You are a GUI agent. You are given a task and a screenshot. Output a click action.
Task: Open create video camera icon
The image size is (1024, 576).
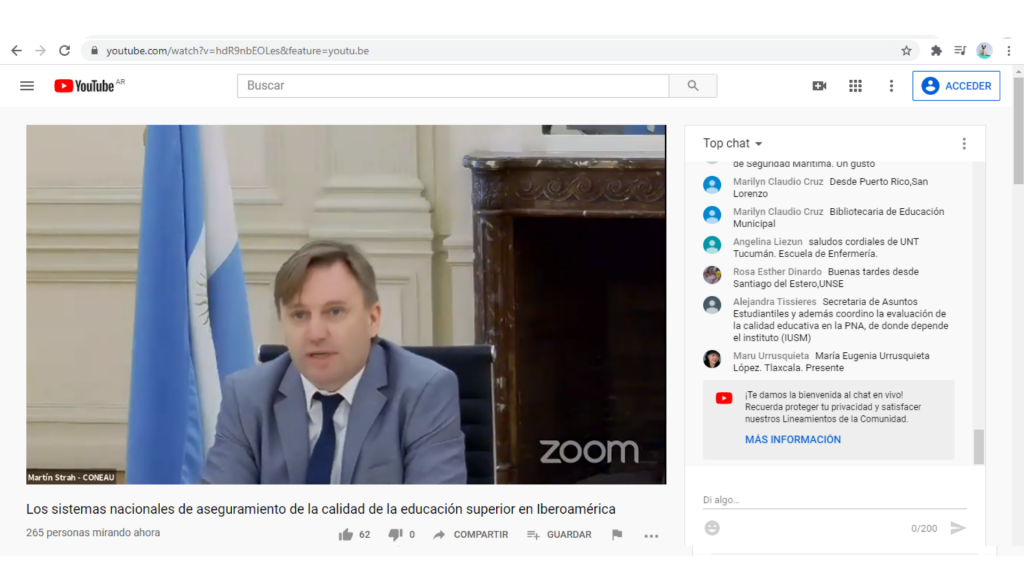819,86
